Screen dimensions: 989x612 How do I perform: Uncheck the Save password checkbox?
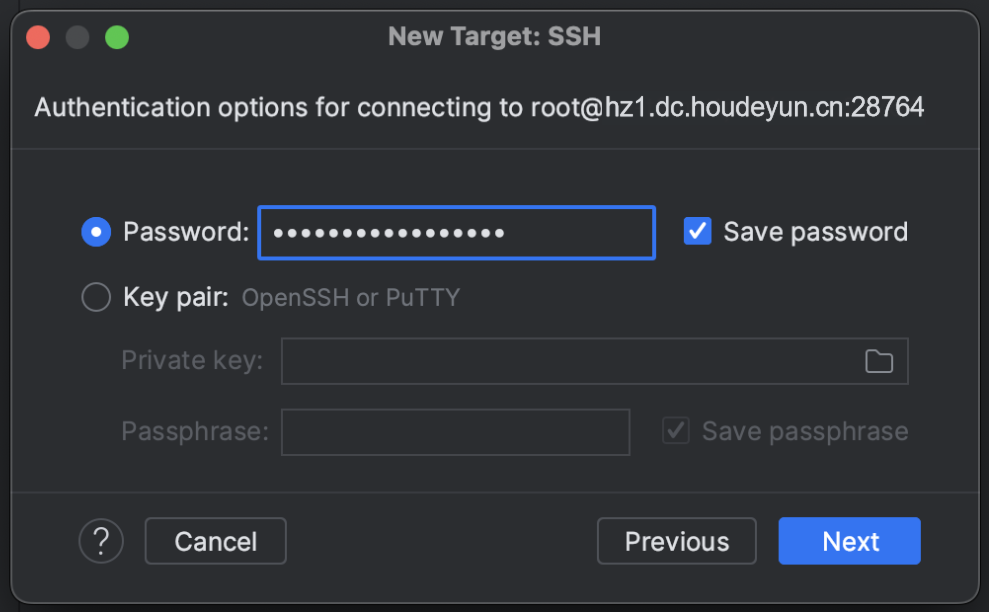(697, 231)
